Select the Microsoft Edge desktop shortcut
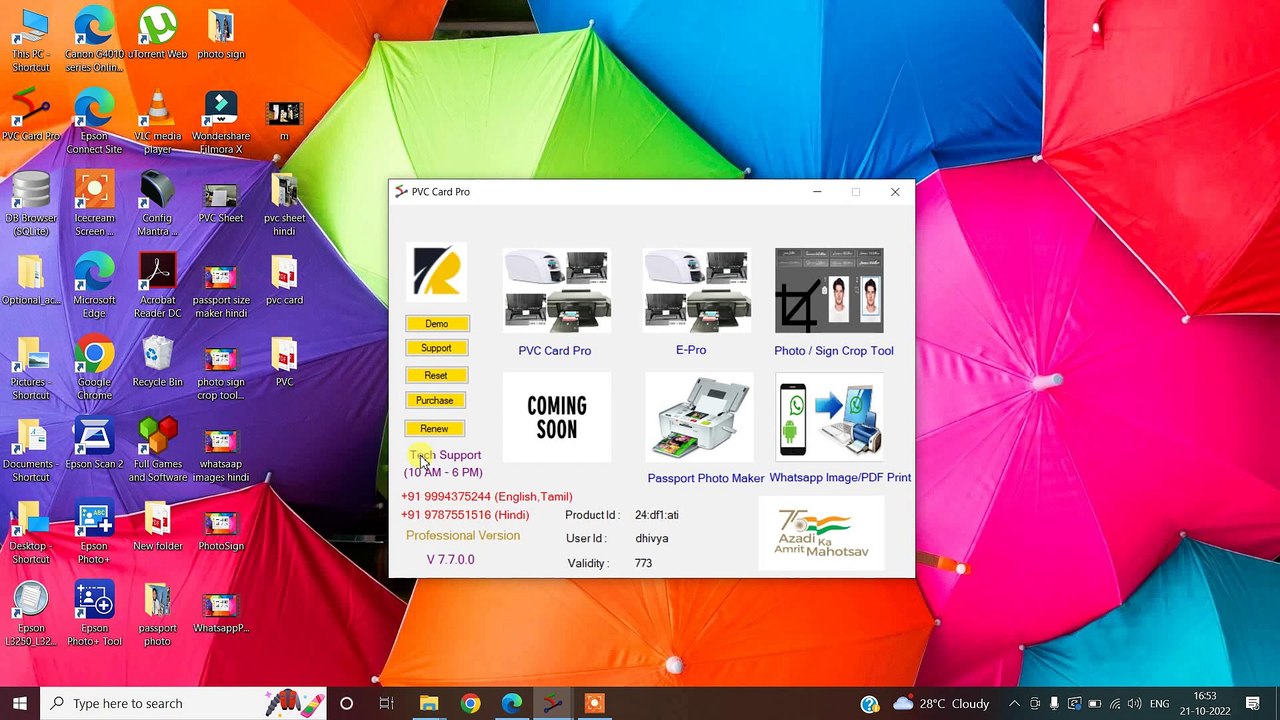 [94, 287]
